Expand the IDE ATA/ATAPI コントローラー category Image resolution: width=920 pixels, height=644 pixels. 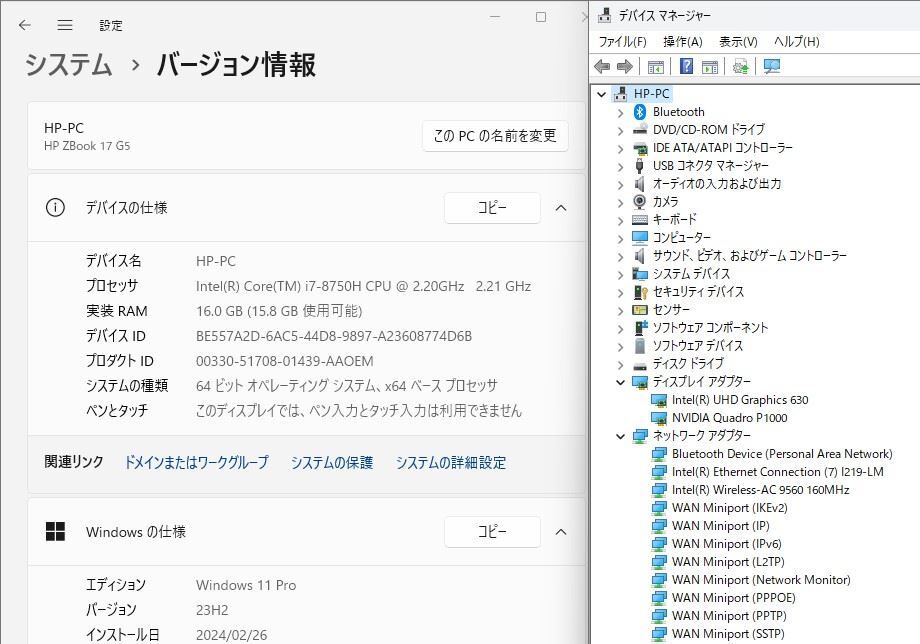pyautogui.click(x=621, y=148)
